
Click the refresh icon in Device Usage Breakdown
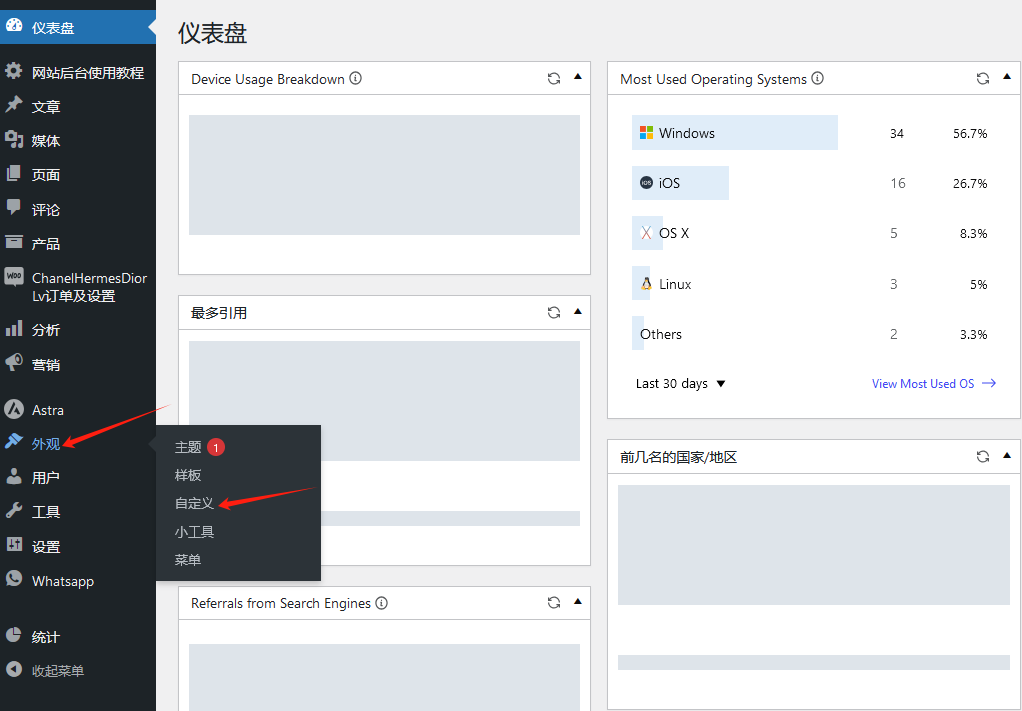pos(554,79)
